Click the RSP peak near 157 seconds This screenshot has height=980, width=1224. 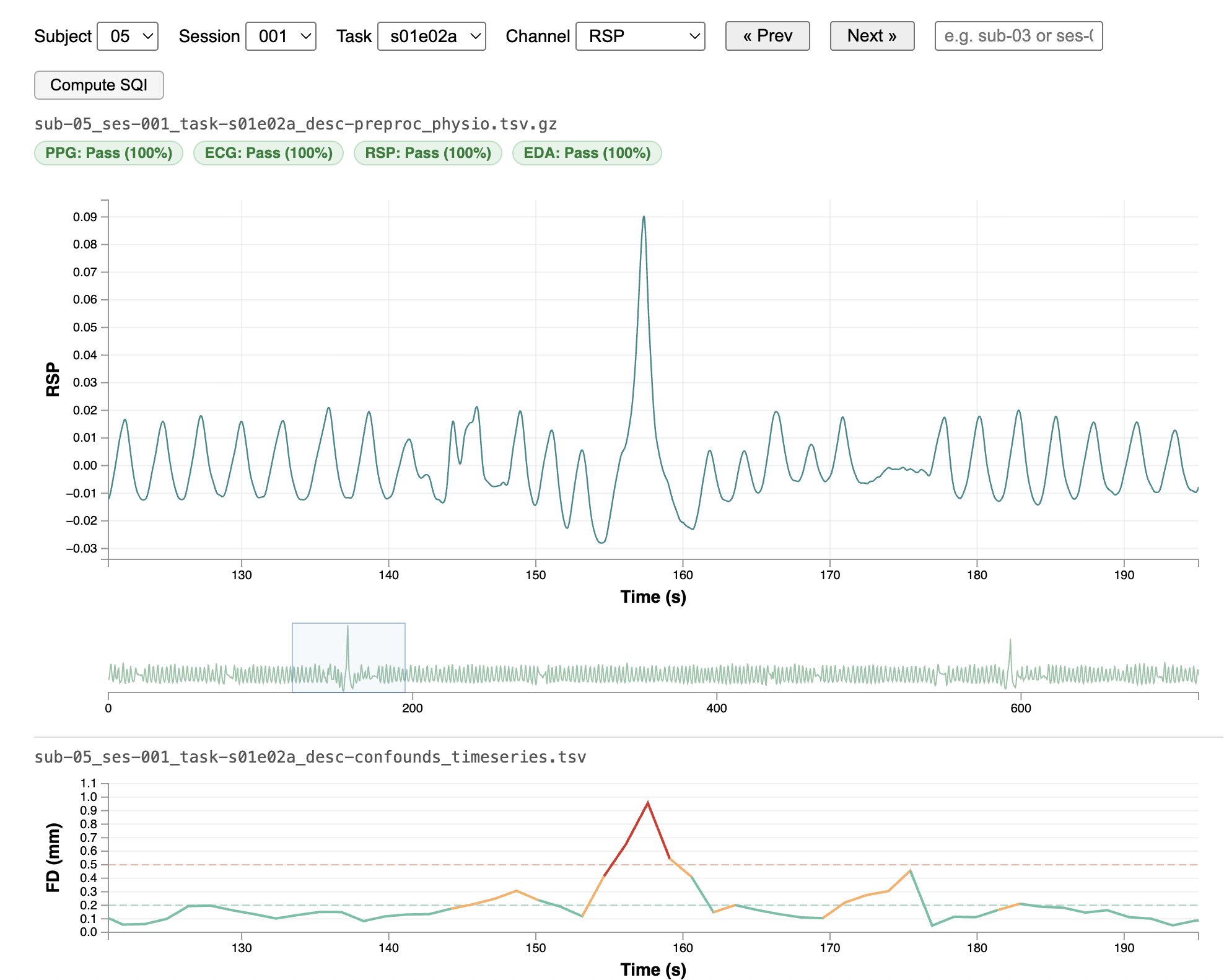pos(644,218)
